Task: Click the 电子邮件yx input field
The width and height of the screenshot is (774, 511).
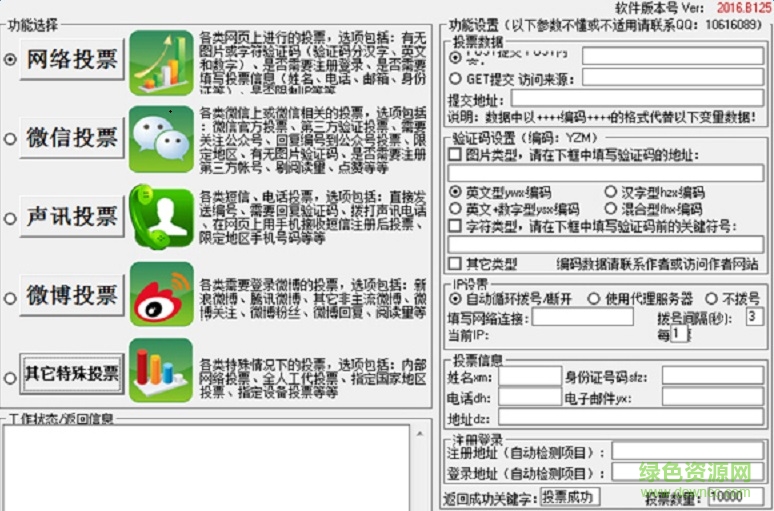Action: tap(713, 397)
